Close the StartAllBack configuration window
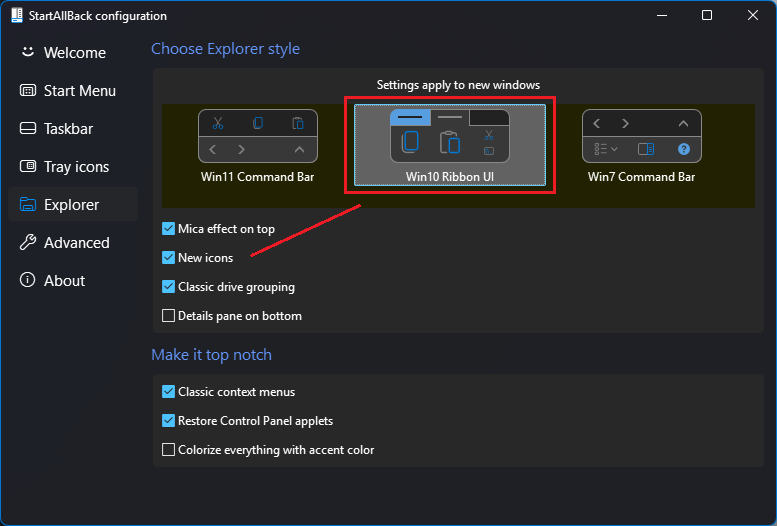777x526 pixels. coord(753,15)
